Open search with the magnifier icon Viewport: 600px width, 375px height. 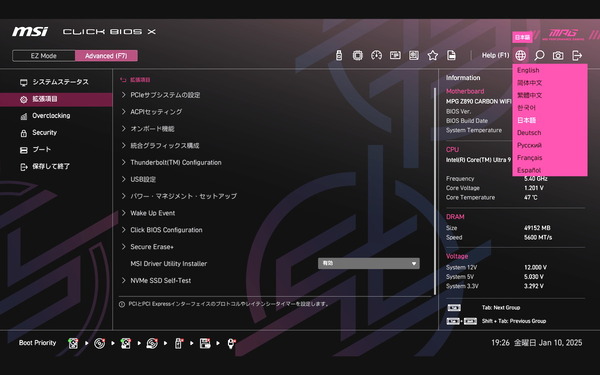[x=539, y=55]
